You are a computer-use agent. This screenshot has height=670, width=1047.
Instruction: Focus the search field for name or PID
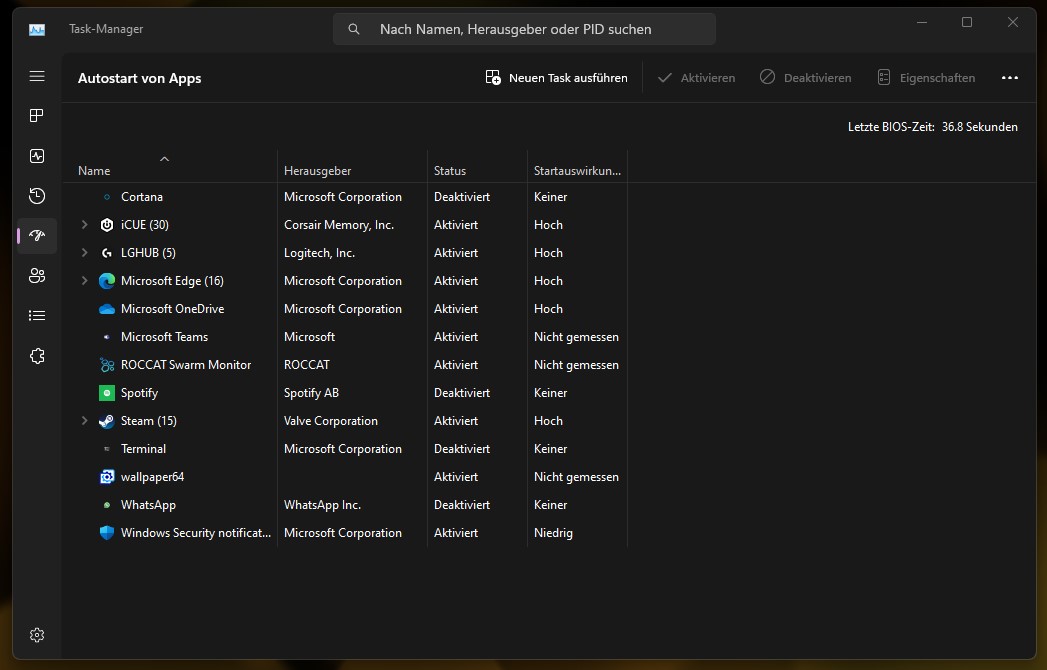[x=524, y=29]
